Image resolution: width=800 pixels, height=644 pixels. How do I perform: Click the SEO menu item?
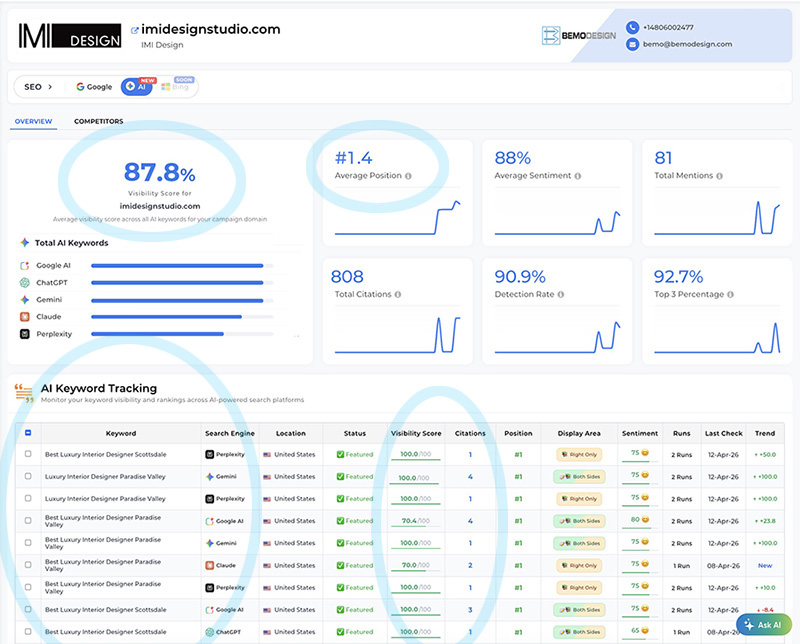tap(33, 87)
